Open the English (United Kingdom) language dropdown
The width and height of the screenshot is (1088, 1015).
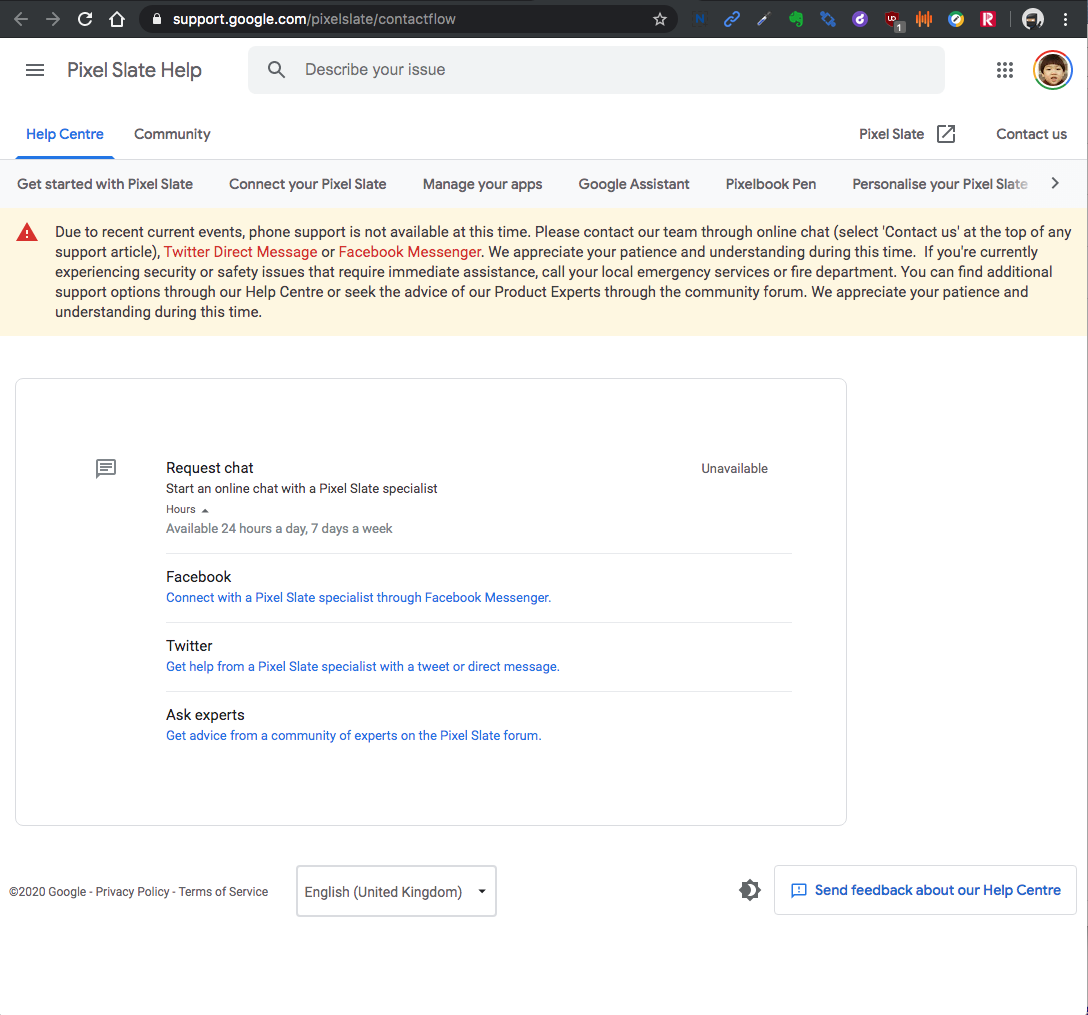tap(396, 891)
